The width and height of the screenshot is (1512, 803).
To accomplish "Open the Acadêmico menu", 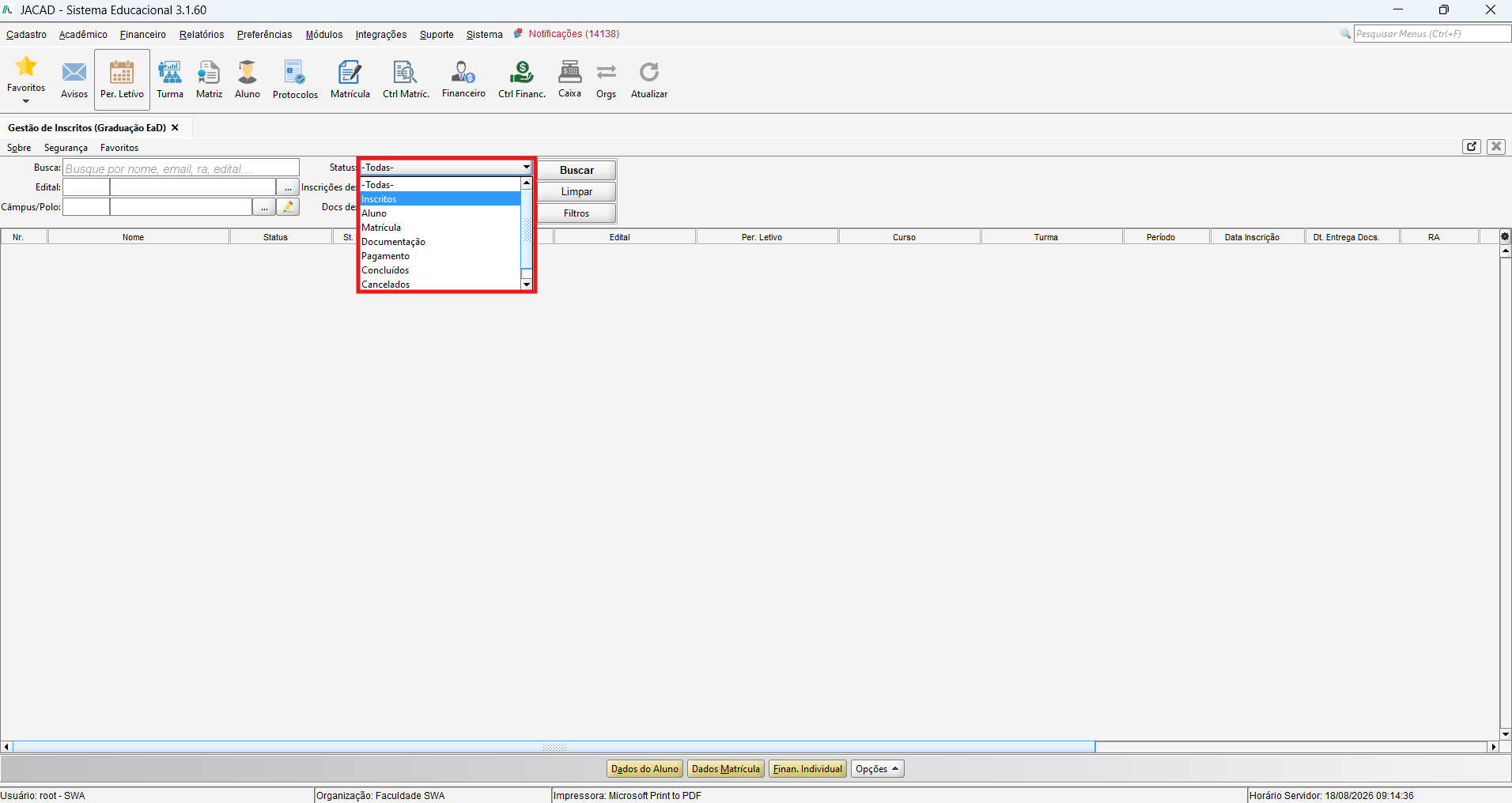I will pos(83,35).
